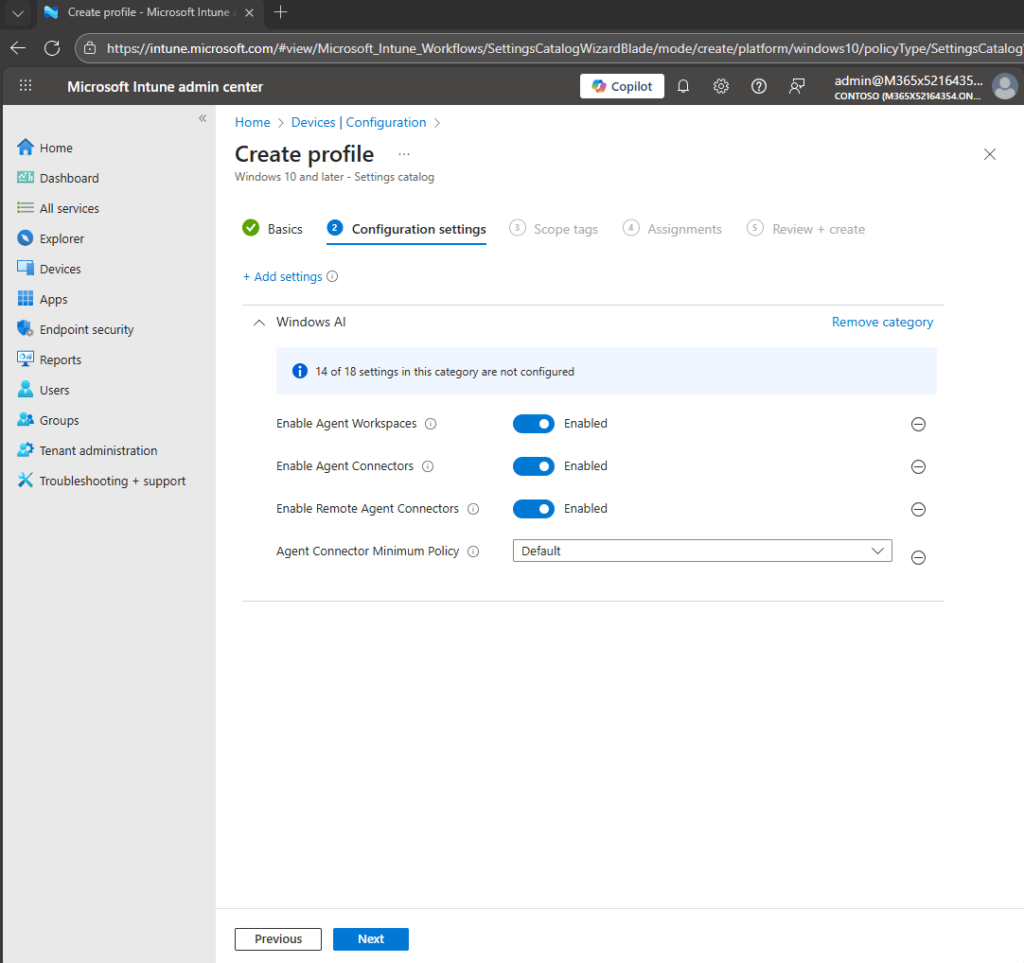Click the Remove category link
Image resolution: width=1024 pixels, height=963 pixels.
882,321
